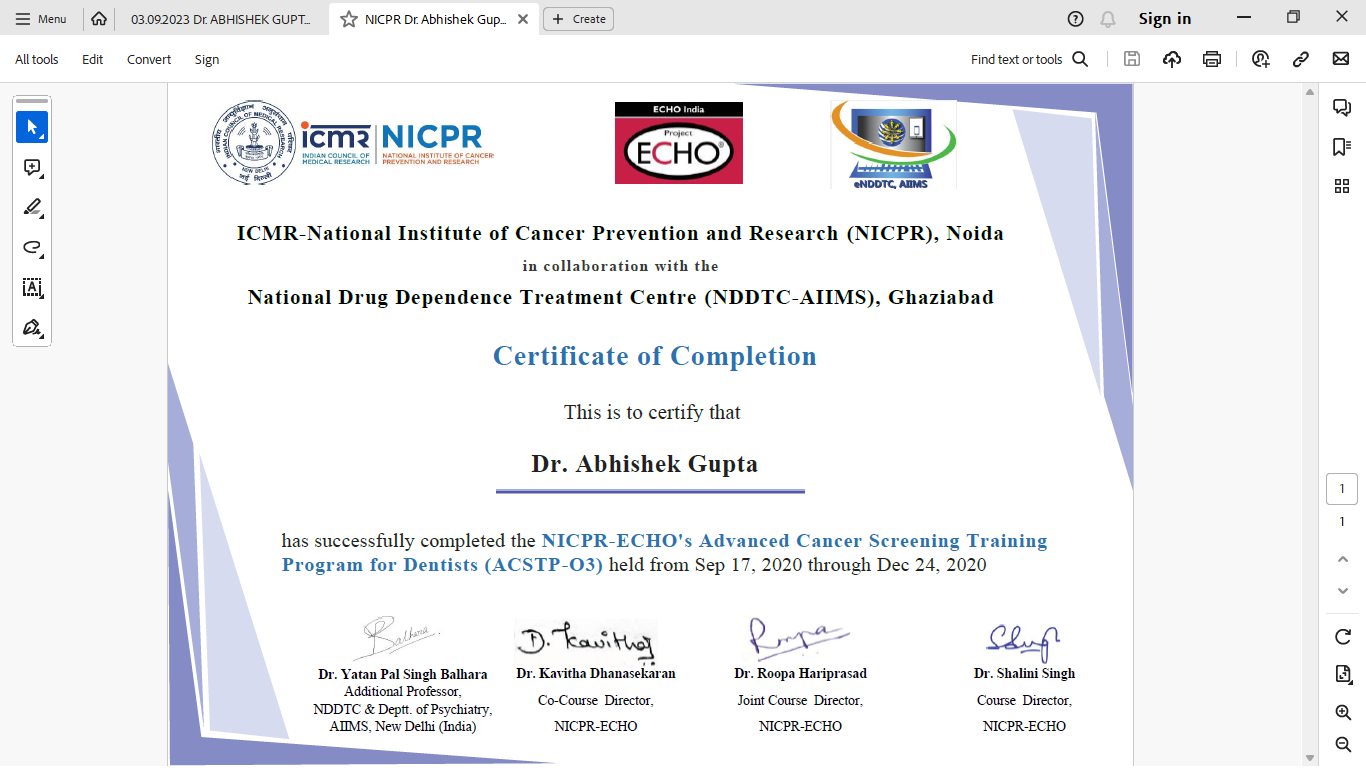Click Dr. Shalini Singh's name

1025,674
